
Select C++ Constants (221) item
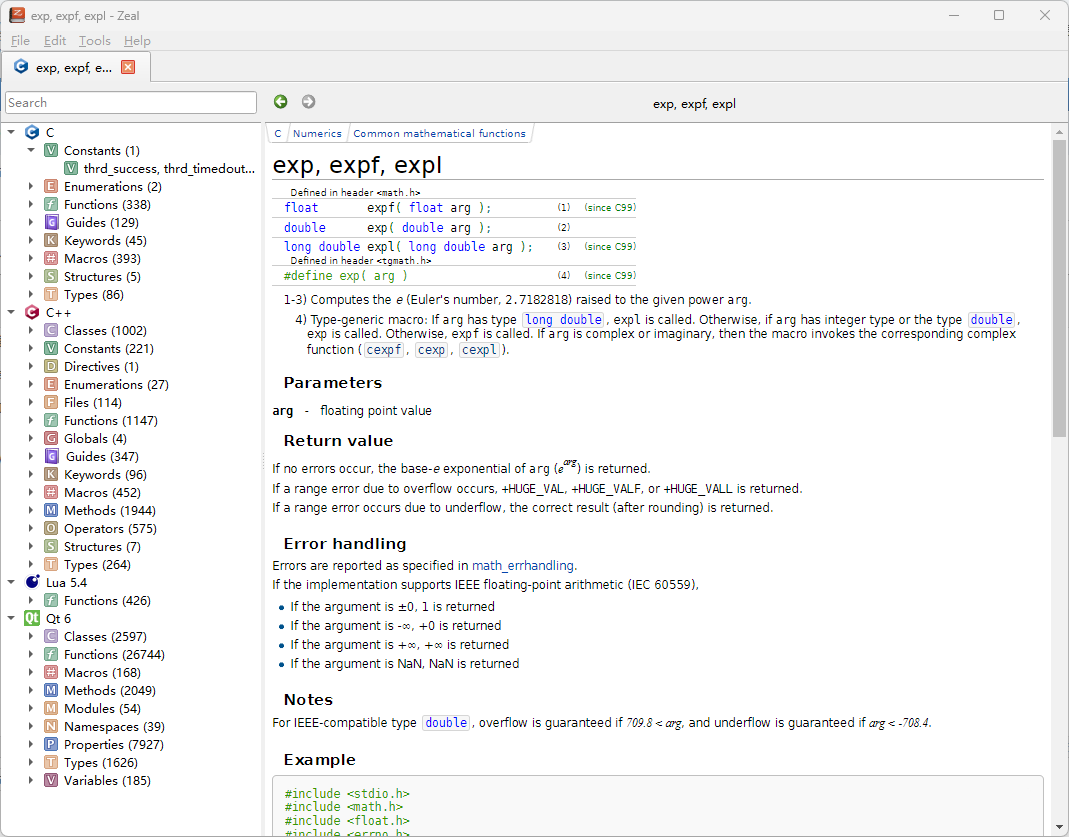[x=109, y=348]
